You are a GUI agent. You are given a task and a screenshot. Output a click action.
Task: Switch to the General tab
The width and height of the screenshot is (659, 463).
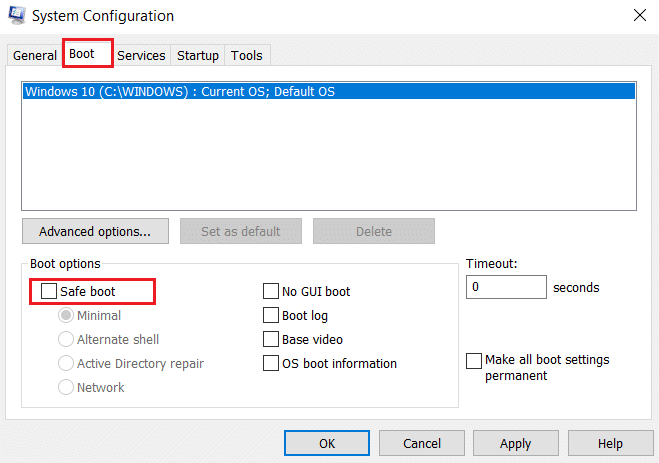point(34,55)
